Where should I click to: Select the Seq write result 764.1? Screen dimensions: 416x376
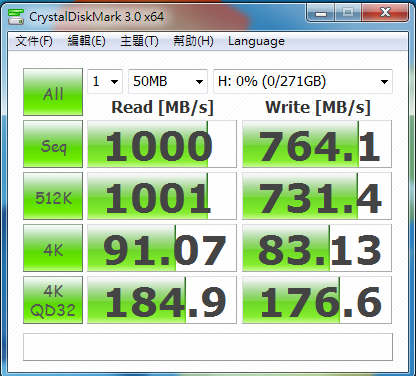[317, 144]
